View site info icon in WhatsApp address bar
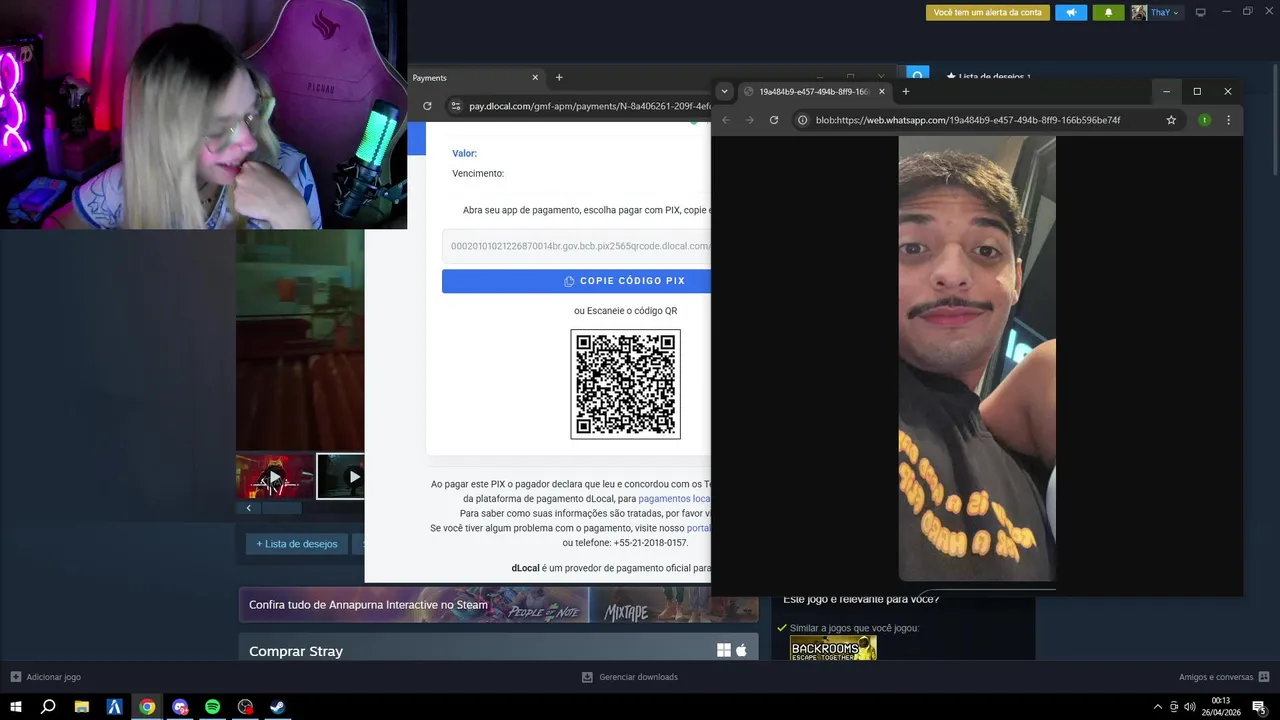The image size is (1280, 720). 802,120
